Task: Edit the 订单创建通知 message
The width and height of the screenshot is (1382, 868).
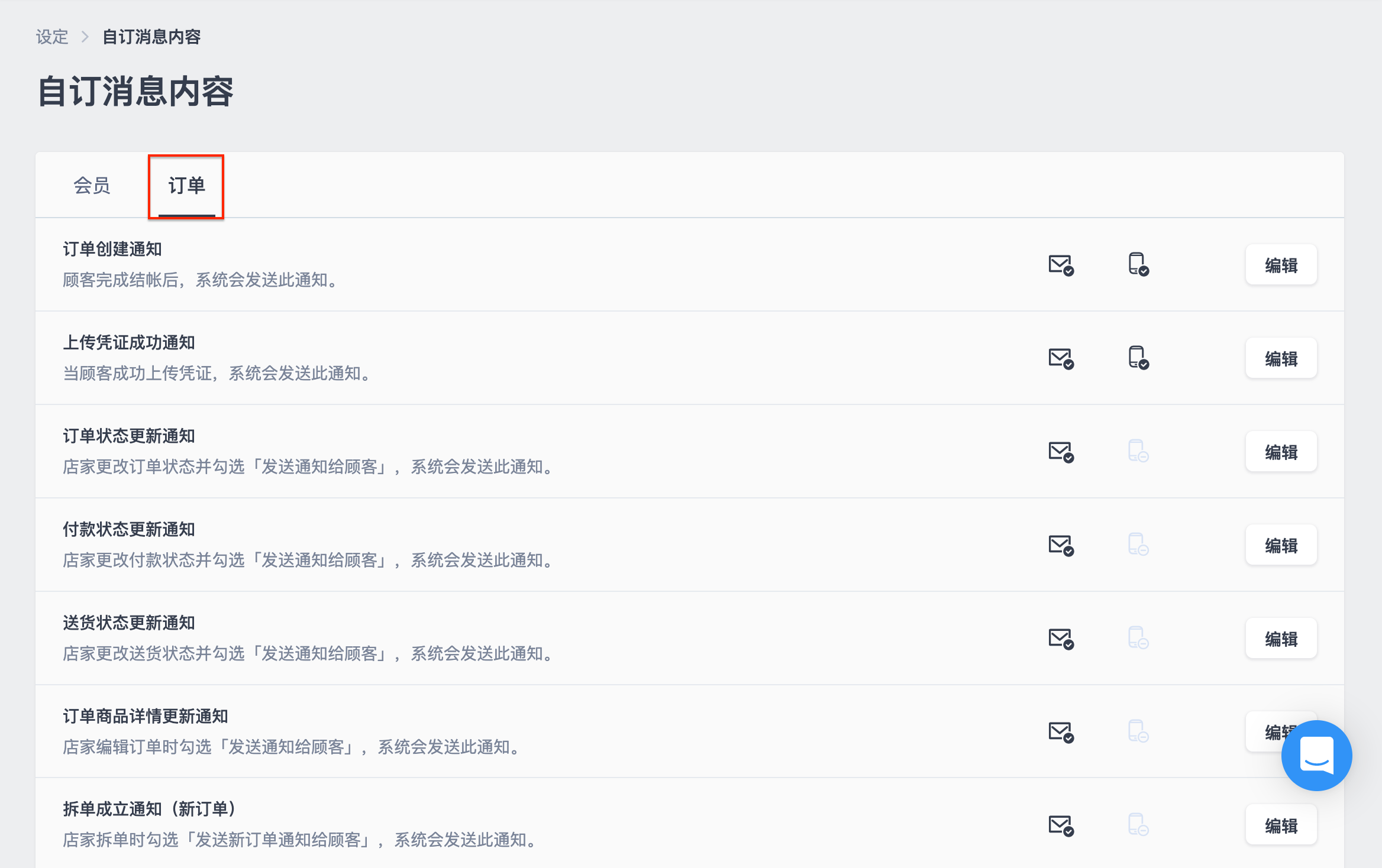Action: pyautogui.click(x=1281, y=265)
